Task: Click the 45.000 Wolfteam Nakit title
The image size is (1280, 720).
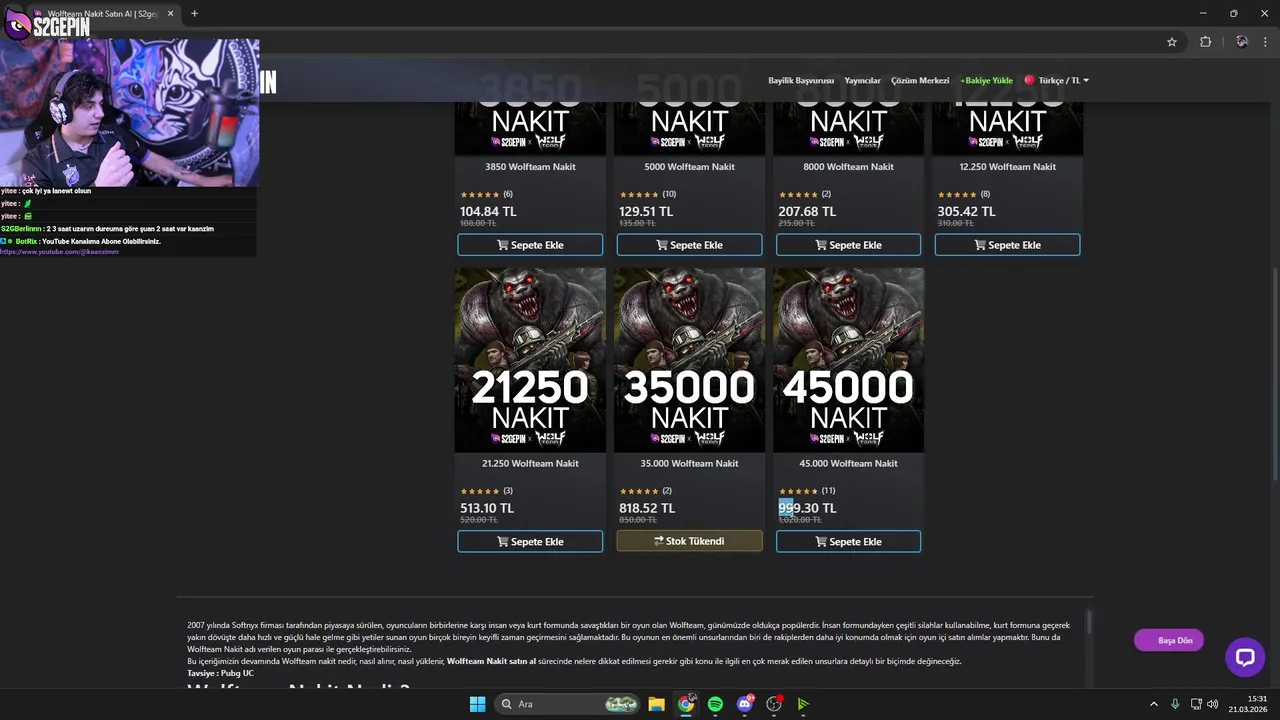Action: tap(848, 463)
